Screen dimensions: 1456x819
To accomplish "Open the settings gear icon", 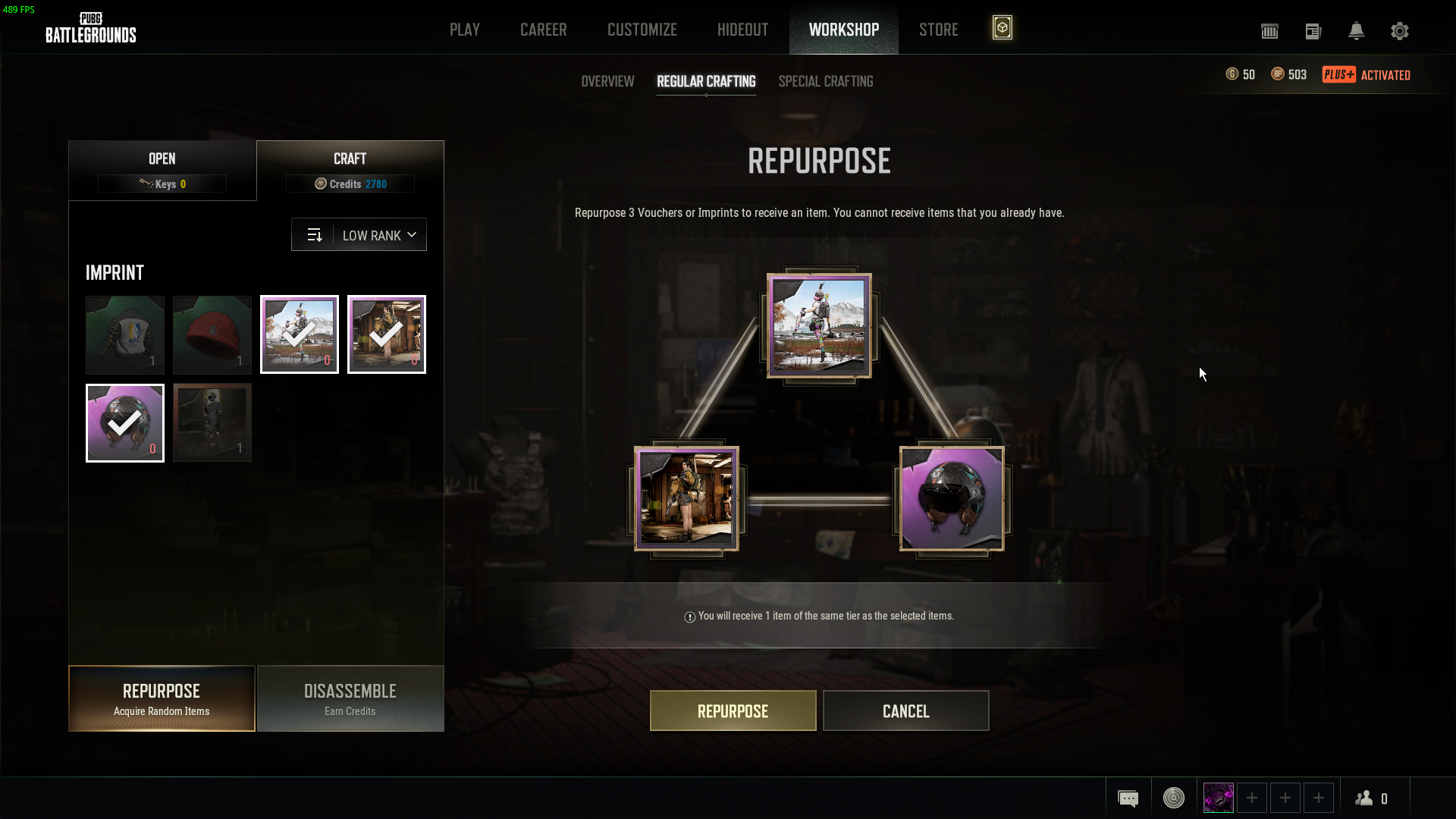I will coord(1400,31).
